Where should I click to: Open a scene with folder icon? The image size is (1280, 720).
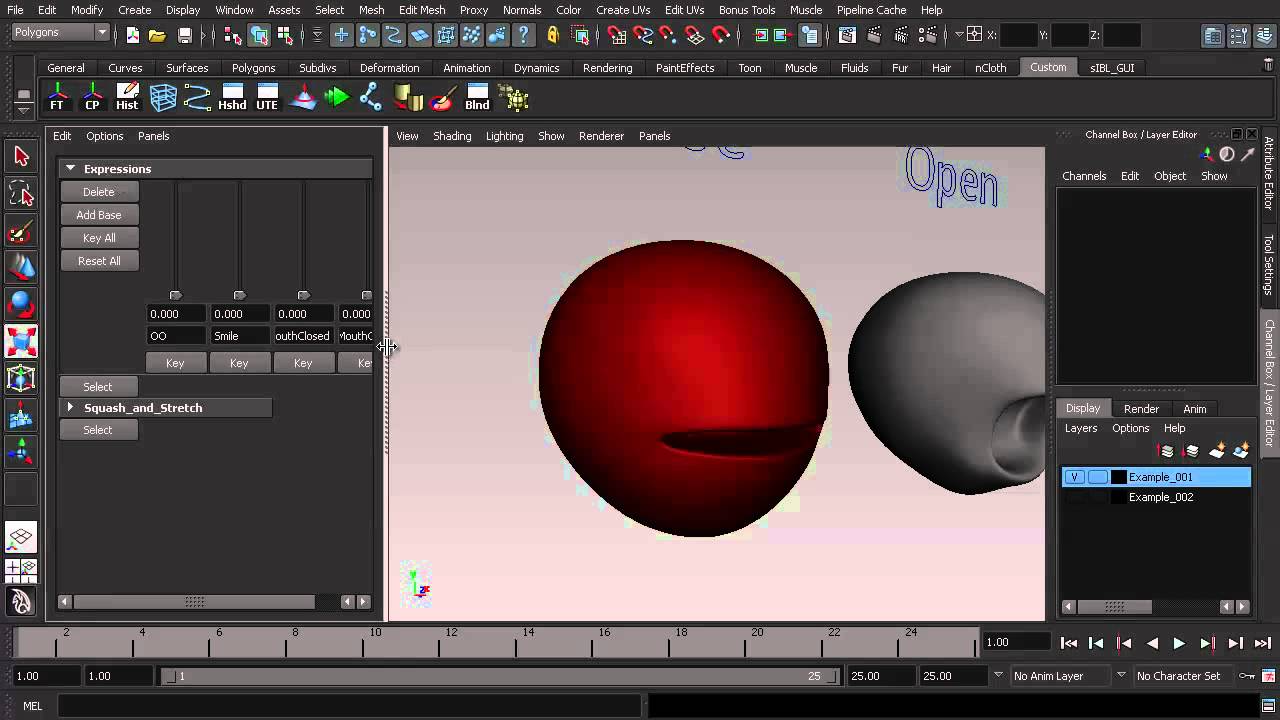coord(157,35)
